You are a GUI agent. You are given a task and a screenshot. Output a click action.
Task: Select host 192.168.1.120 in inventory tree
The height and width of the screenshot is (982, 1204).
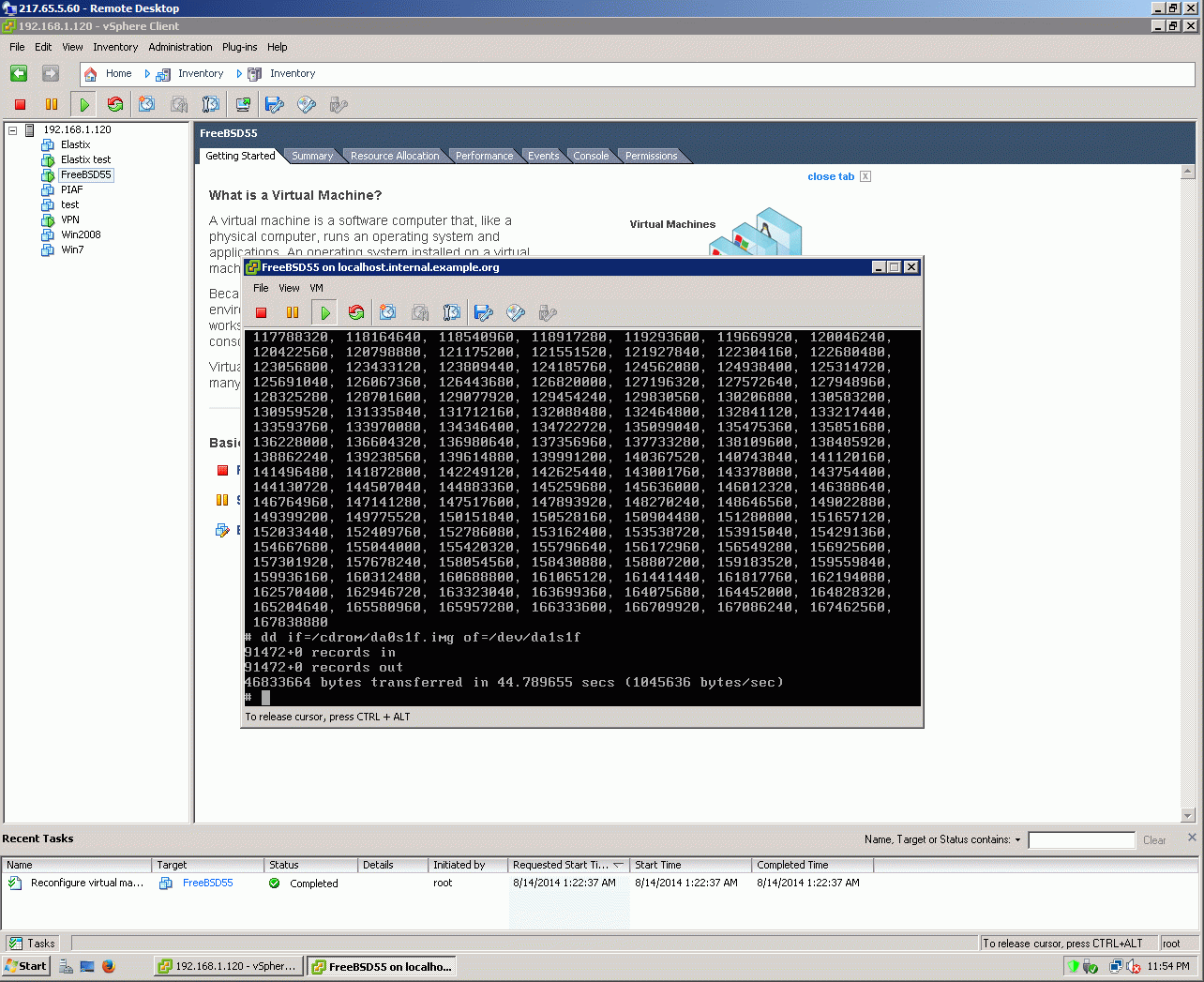pos(77,129)
